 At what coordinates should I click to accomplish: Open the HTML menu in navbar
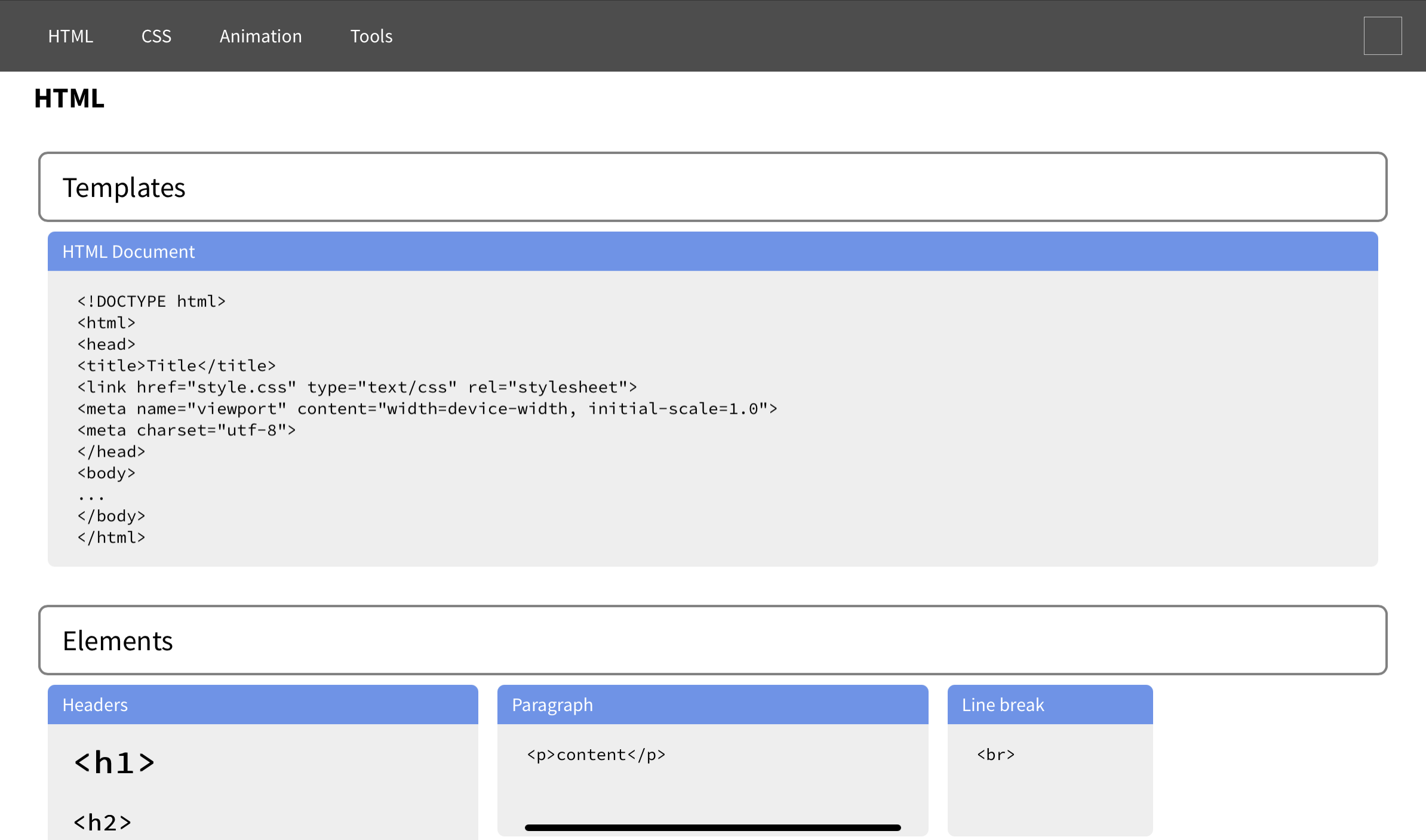coord(70,36)
